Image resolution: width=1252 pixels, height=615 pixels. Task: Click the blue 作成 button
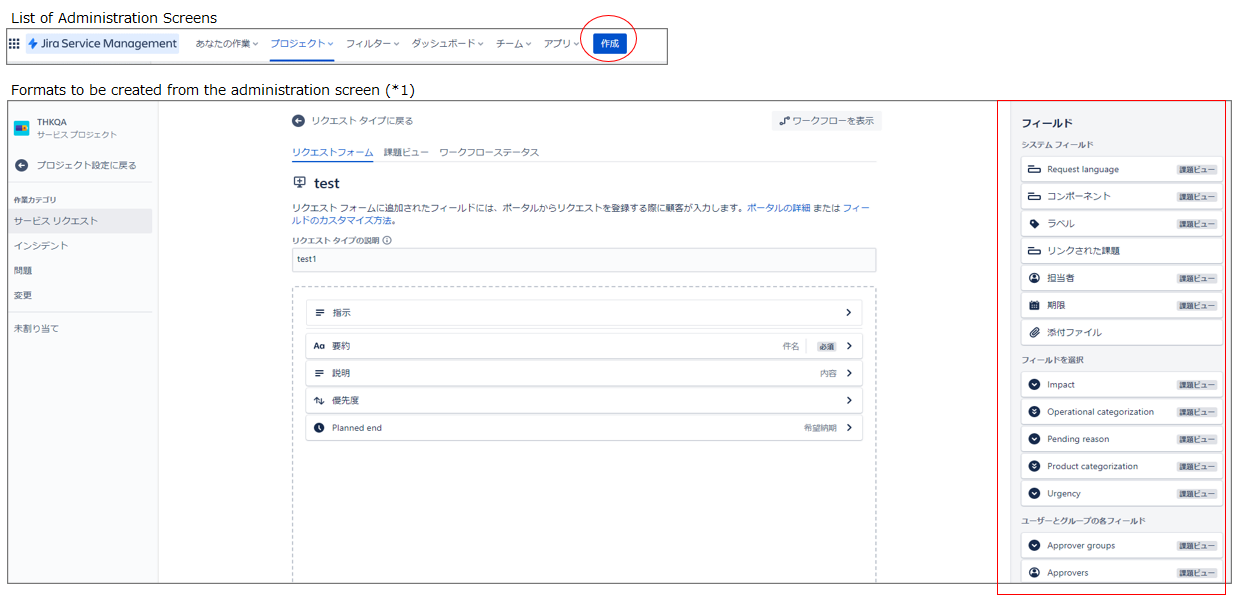click(610, 44)
